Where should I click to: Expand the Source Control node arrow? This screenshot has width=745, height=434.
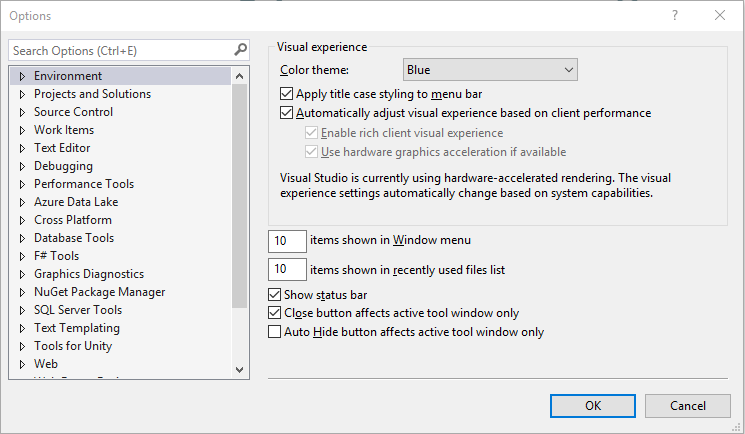coord(22,112)
